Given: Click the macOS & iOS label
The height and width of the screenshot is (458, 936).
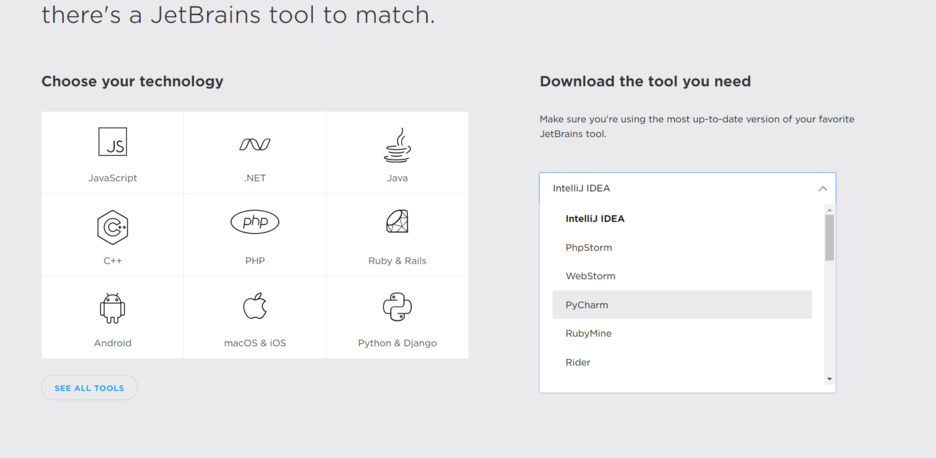Looking at the screenshot, I should [x=255, y=343].
